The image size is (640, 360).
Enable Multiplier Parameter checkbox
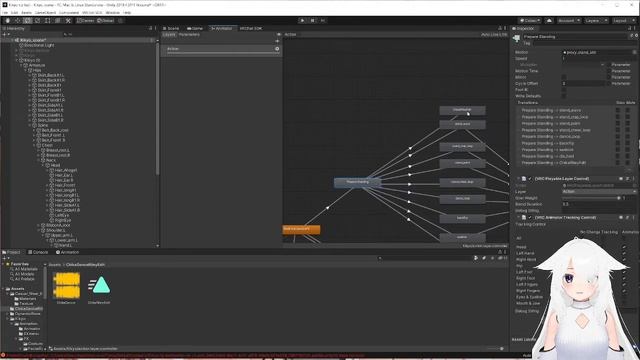pos(609,64)
